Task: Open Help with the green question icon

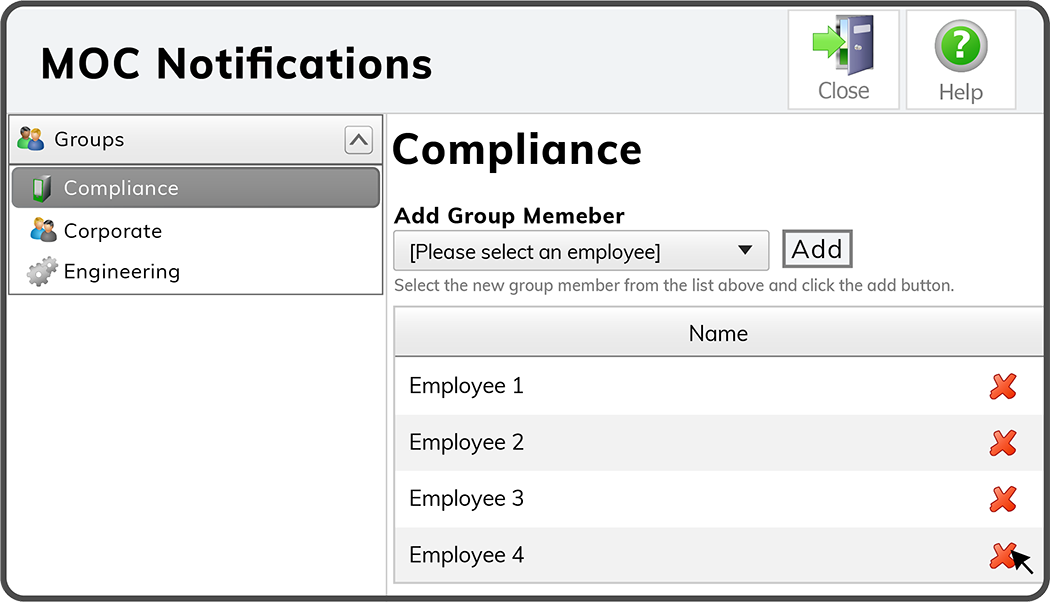Action: click(960, 60)
